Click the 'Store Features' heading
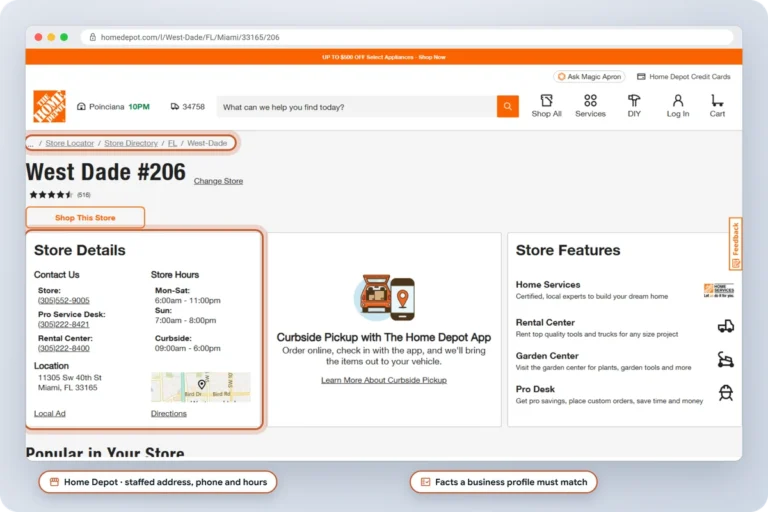Image resolution: width=768 pixels, height=512 pixels. 568,250
